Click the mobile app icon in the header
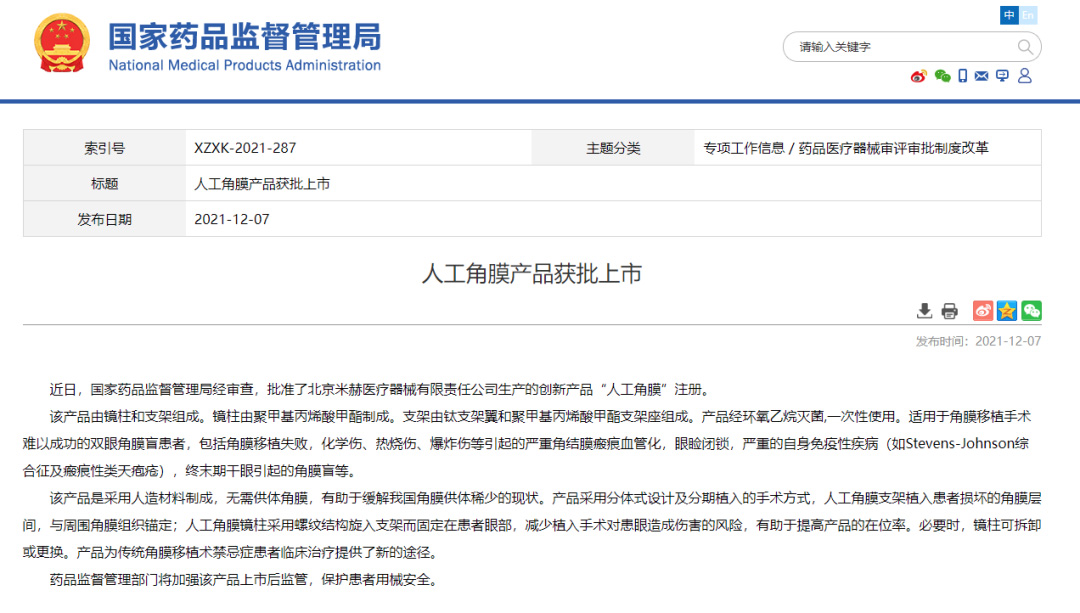 click(961, 75)
